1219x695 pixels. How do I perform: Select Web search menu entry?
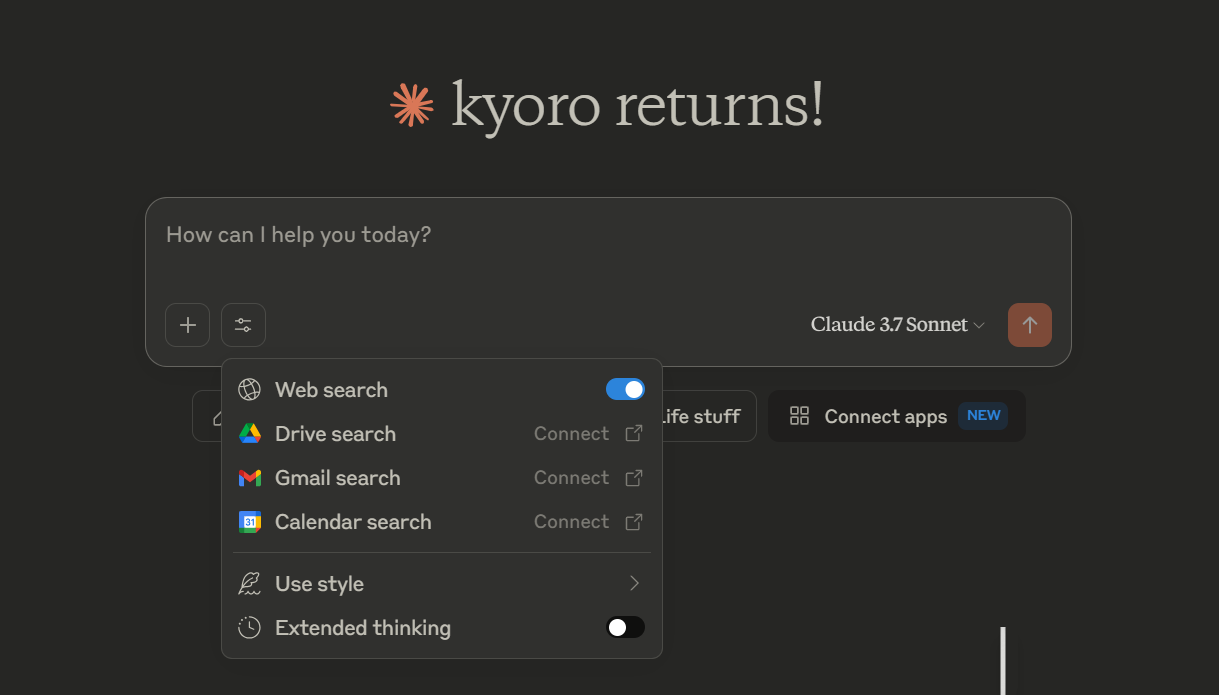click(441, 390)
